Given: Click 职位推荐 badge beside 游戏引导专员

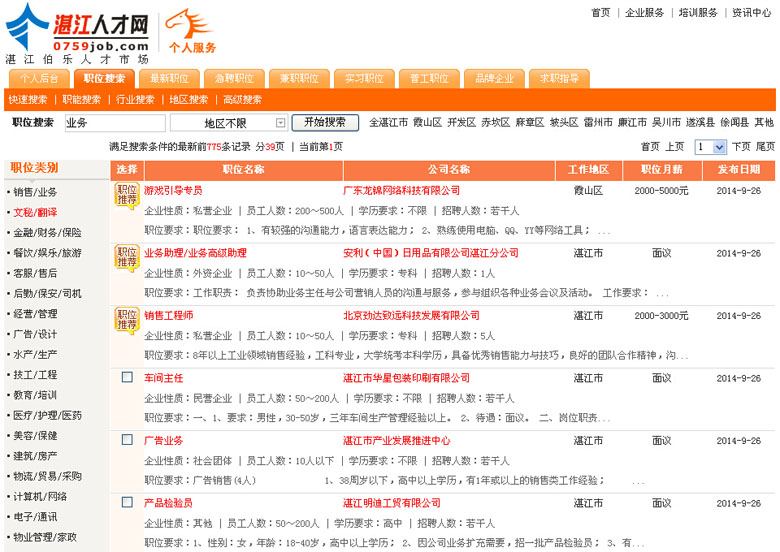Looking at the screenshot, I should tap(127, 195).
